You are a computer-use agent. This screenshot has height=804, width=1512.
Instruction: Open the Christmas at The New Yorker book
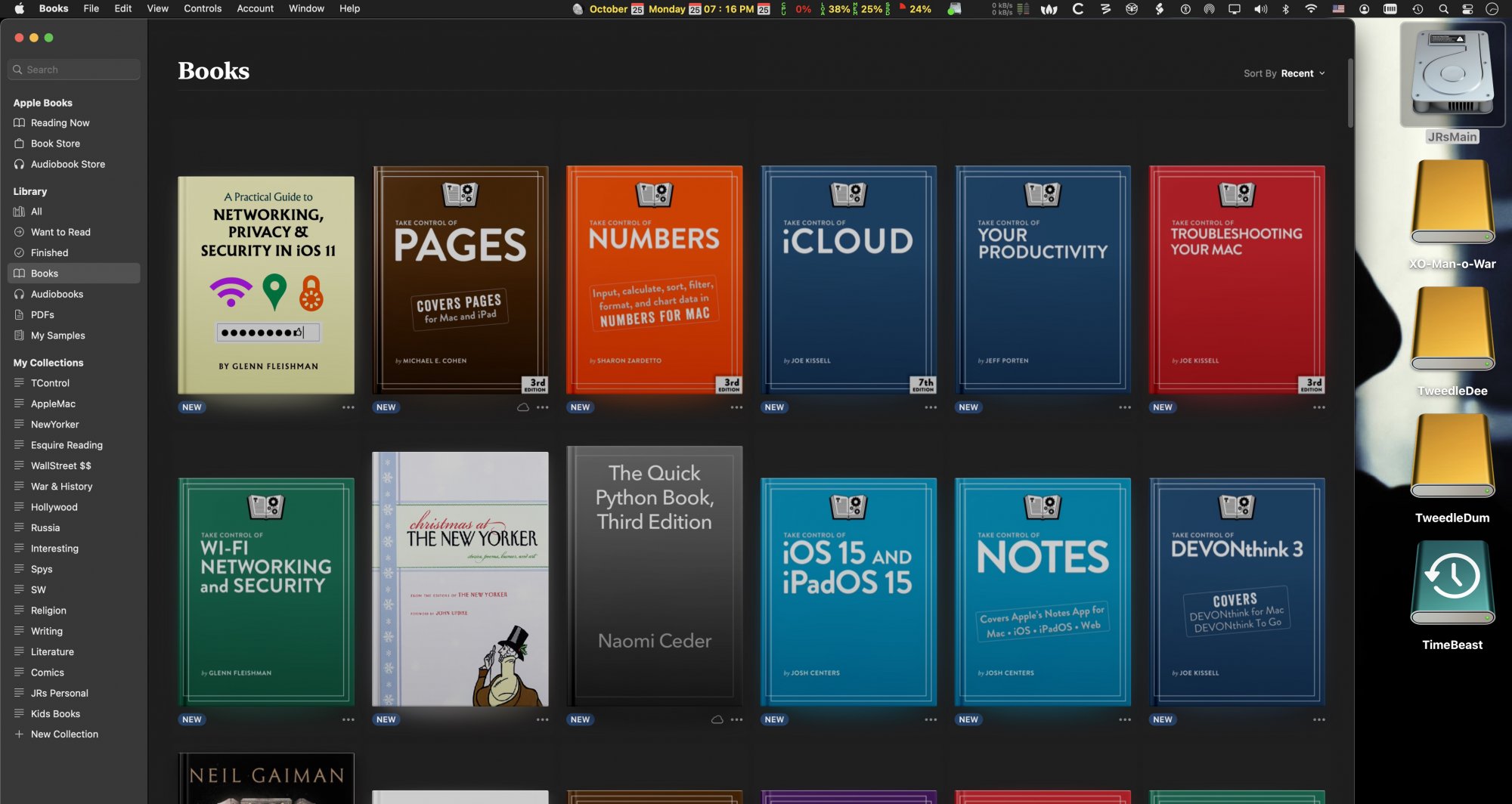[x=460, y=579]
